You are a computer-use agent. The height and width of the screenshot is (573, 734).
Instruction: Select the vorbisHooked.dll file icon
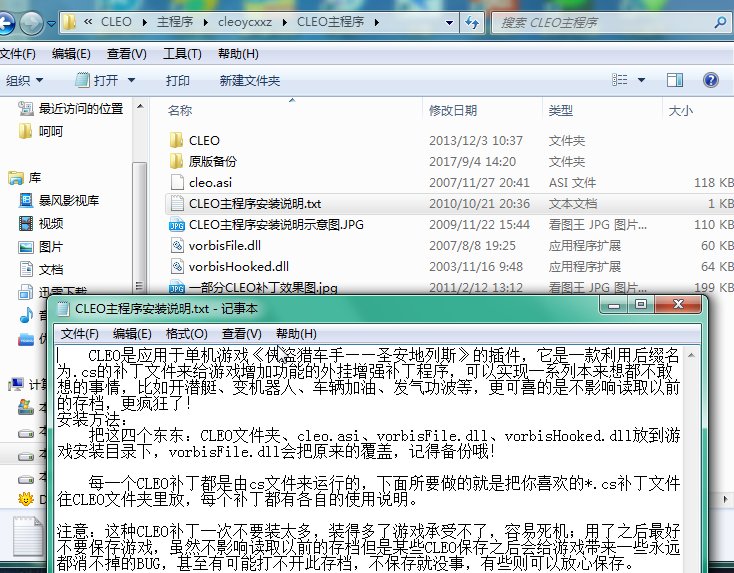(x=177, y=266)
